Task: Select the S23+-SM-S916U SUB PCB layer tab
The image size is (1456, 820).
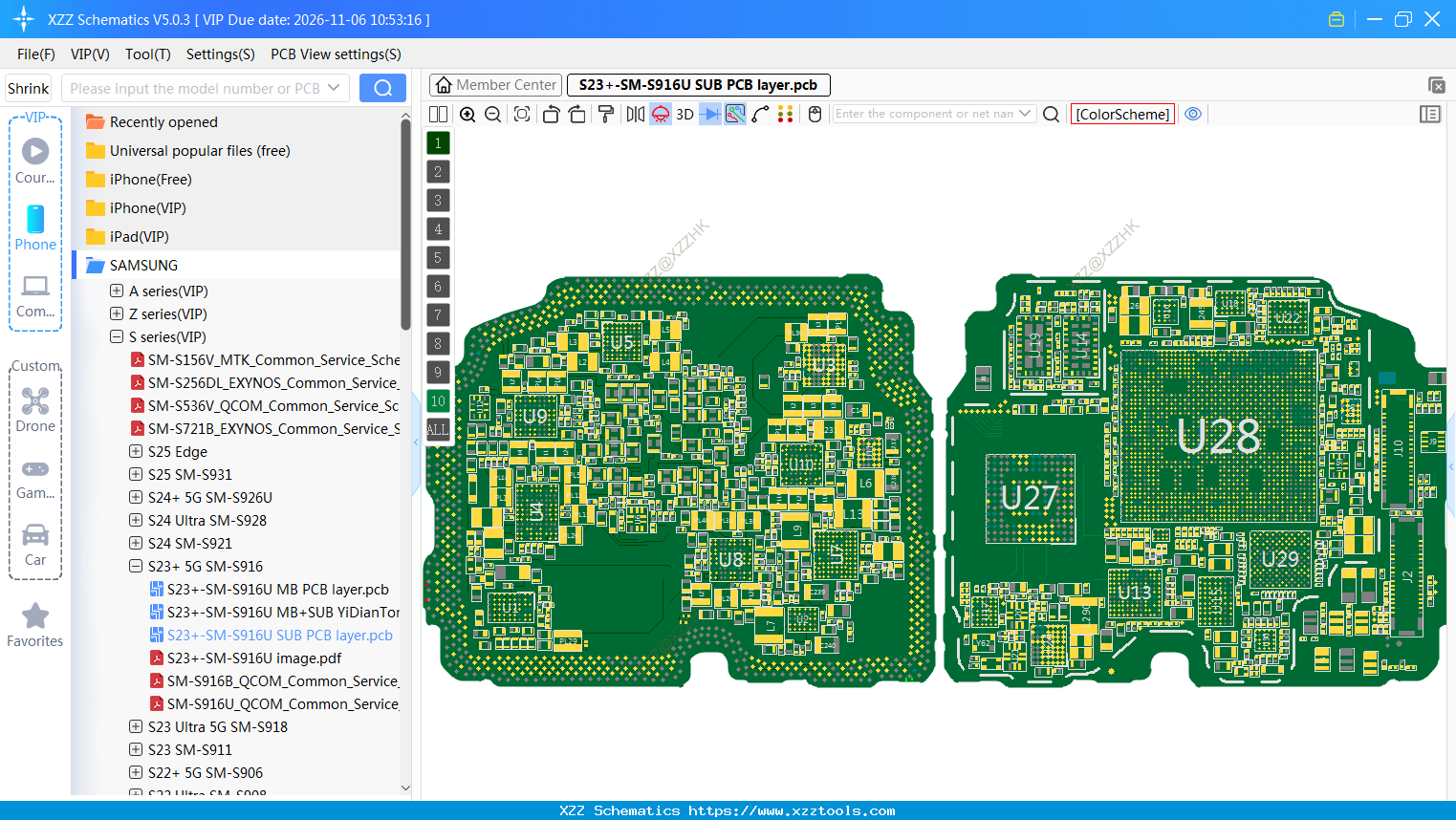Action: click(698, 84)
